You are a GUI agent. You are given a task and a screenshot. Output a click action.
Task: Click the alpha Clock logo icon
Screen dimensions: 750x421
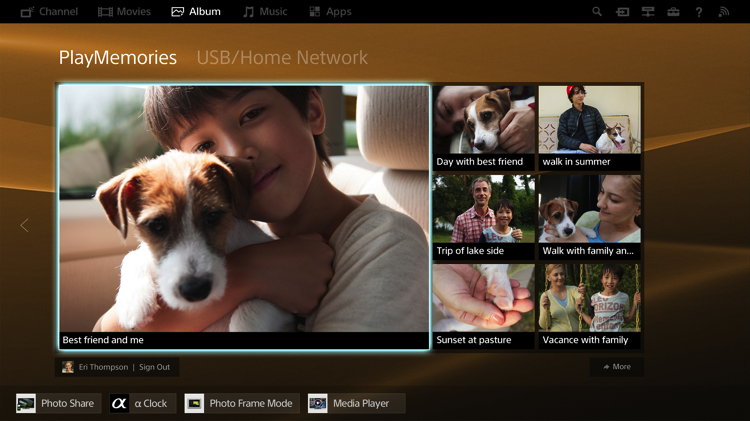(119, 403)
